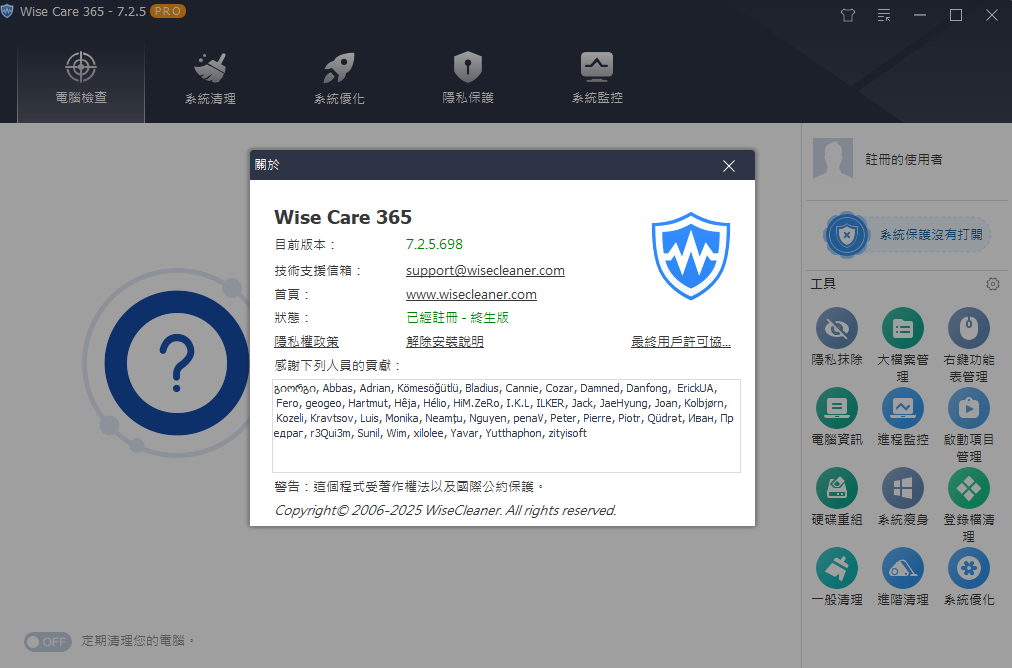Minimize the Wise Care 365 window
1012x668 pixels.
[920, 15]
